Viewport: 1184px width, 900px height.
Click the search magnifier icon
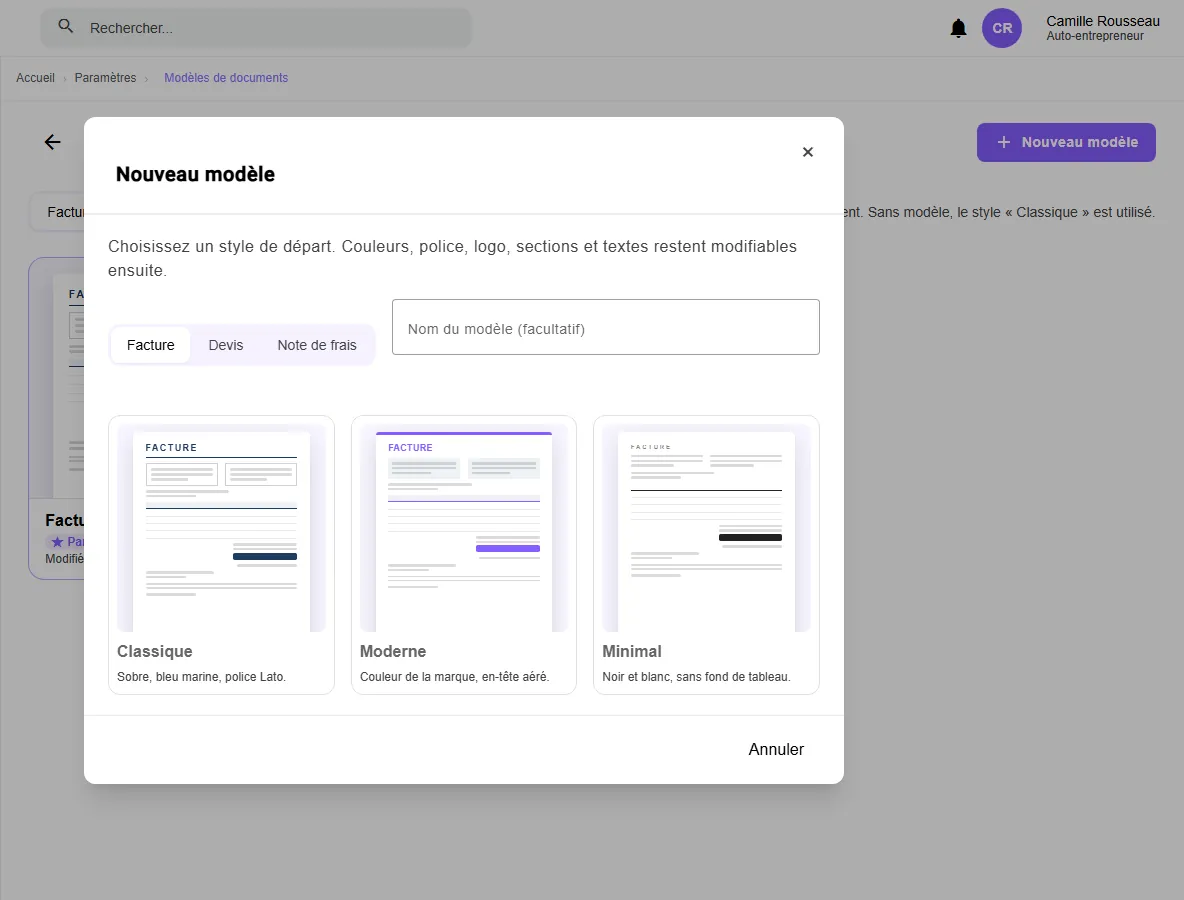[x=66, y=26]
